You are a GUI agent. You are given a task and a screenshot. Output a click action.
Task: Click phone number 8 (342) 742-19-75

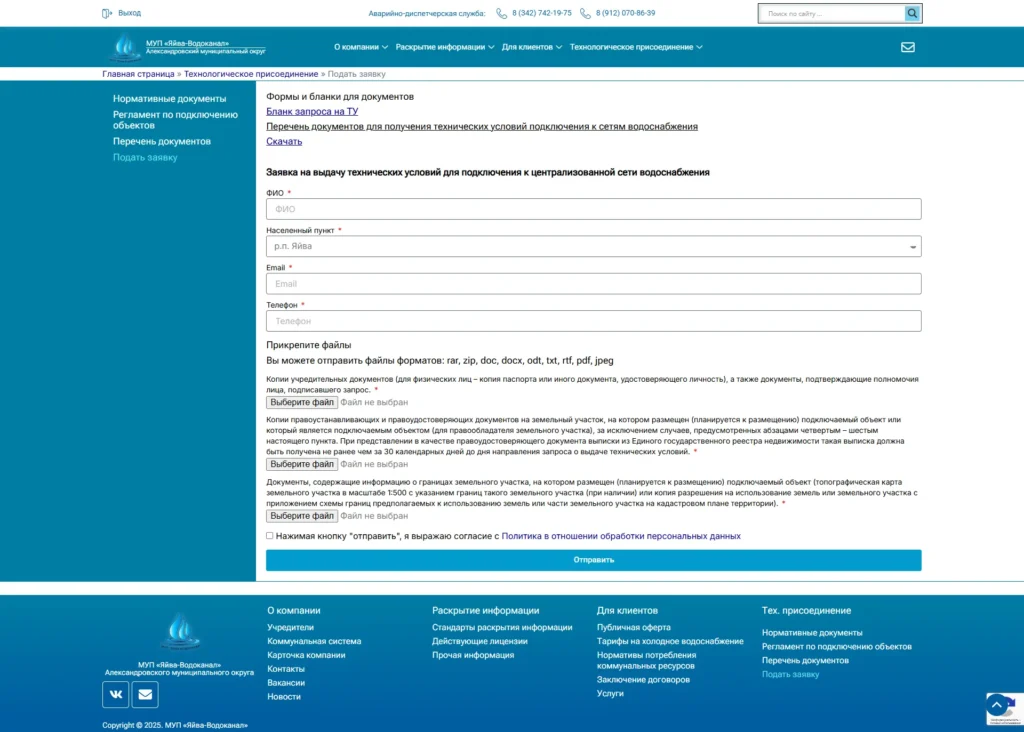pyautogui.click(x=541, y=13)
